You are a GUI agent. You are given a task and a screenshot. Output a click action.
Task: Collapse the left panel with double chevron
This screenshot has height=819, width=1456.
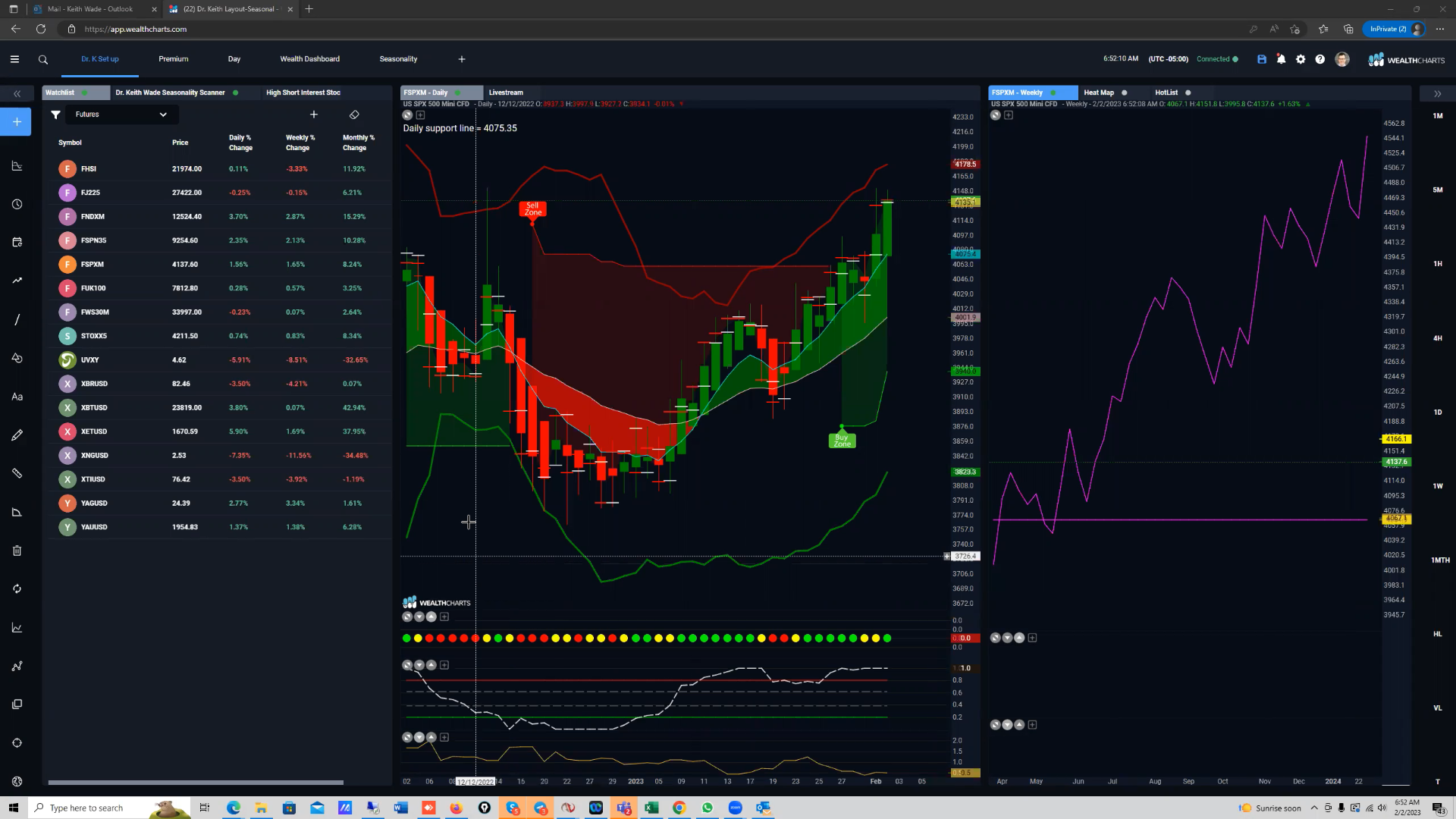[17, 93]
